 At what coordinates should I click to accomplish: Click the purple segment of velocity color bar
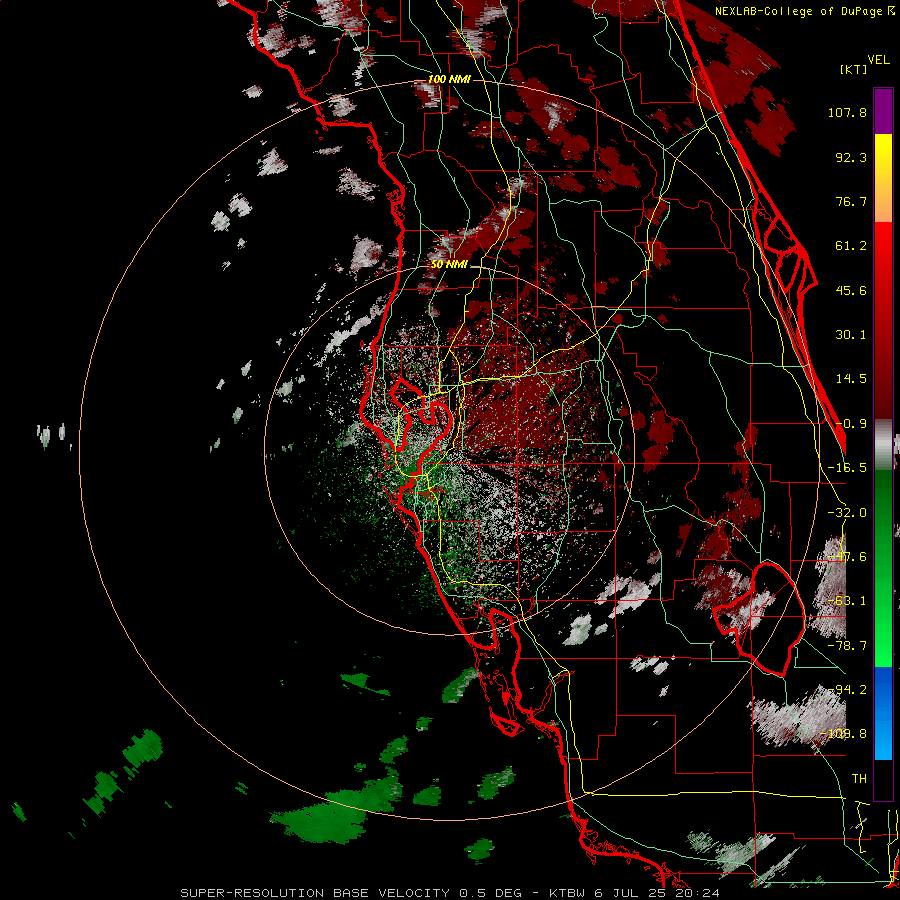pyautogui.click(x=883, y=112)
